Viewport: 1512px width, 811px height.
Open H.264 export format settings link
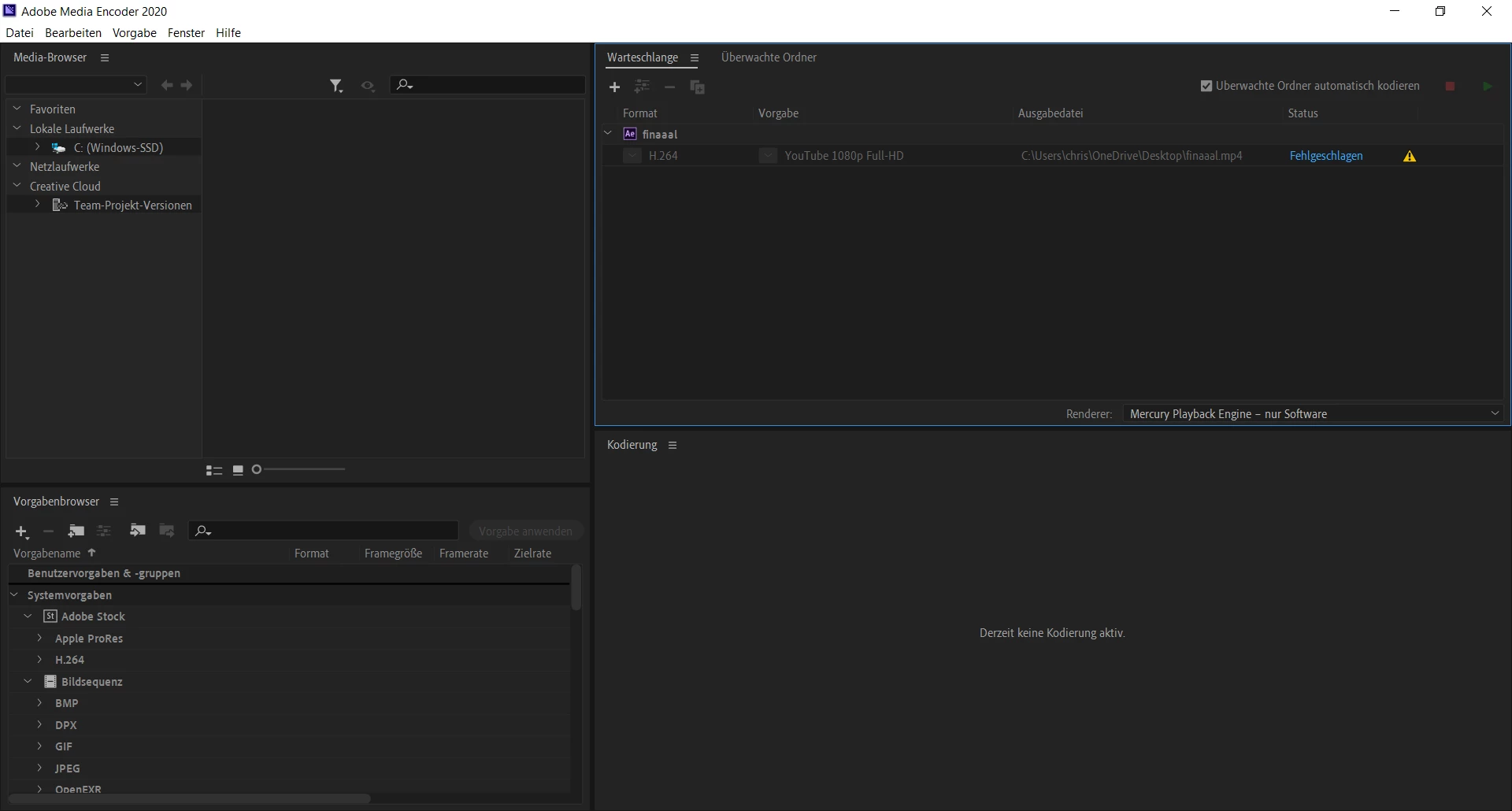point(663,156)
